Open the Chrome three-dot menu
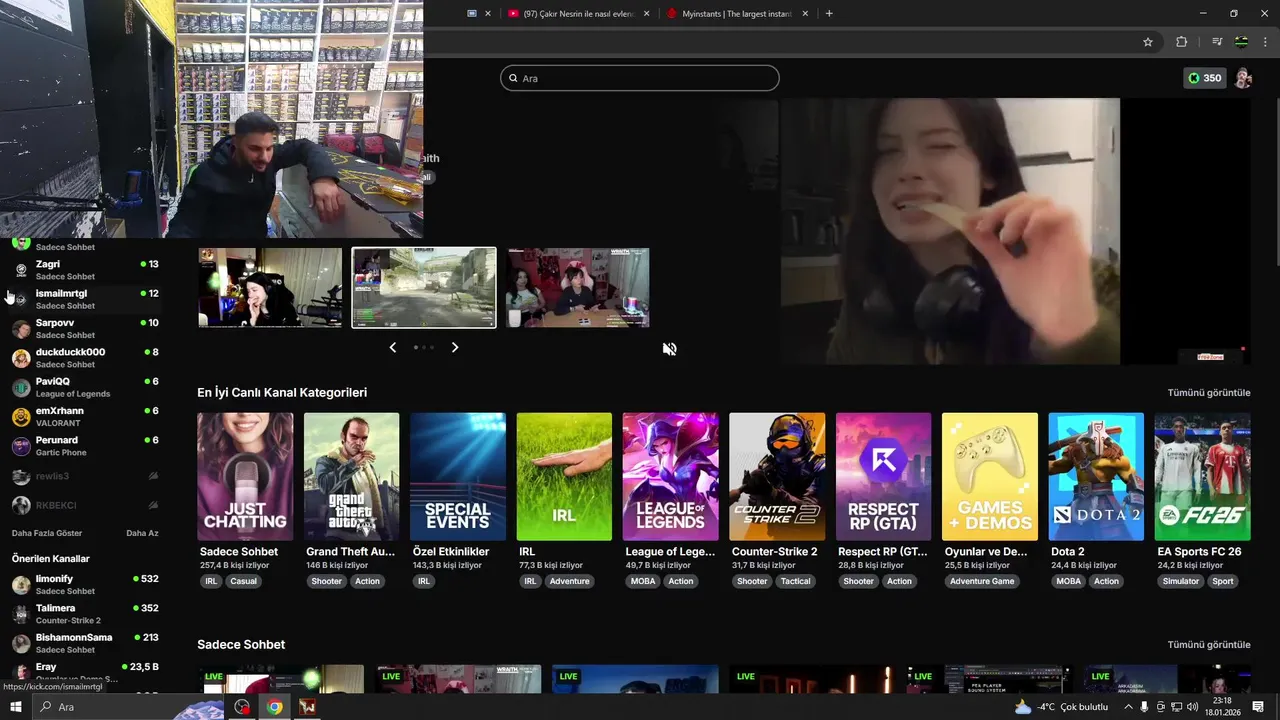Image resolution: width=1280 pixels, height=720 pixels. tap(1266, 42)
